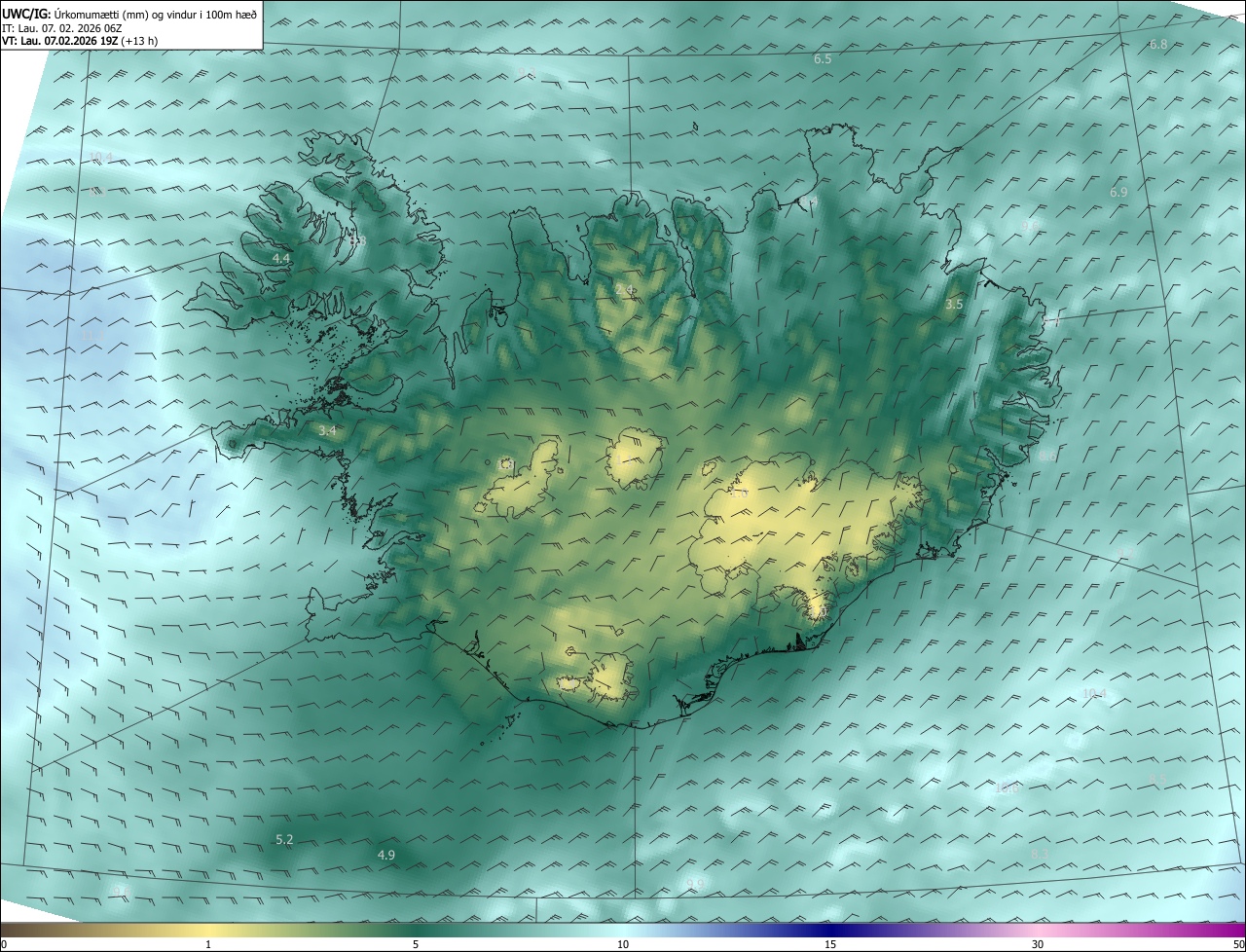Image resolution: width=1246 pixels, height=952 pixels.
Task: Click the value label 4.9 over the sea
Action: point(386,855)
